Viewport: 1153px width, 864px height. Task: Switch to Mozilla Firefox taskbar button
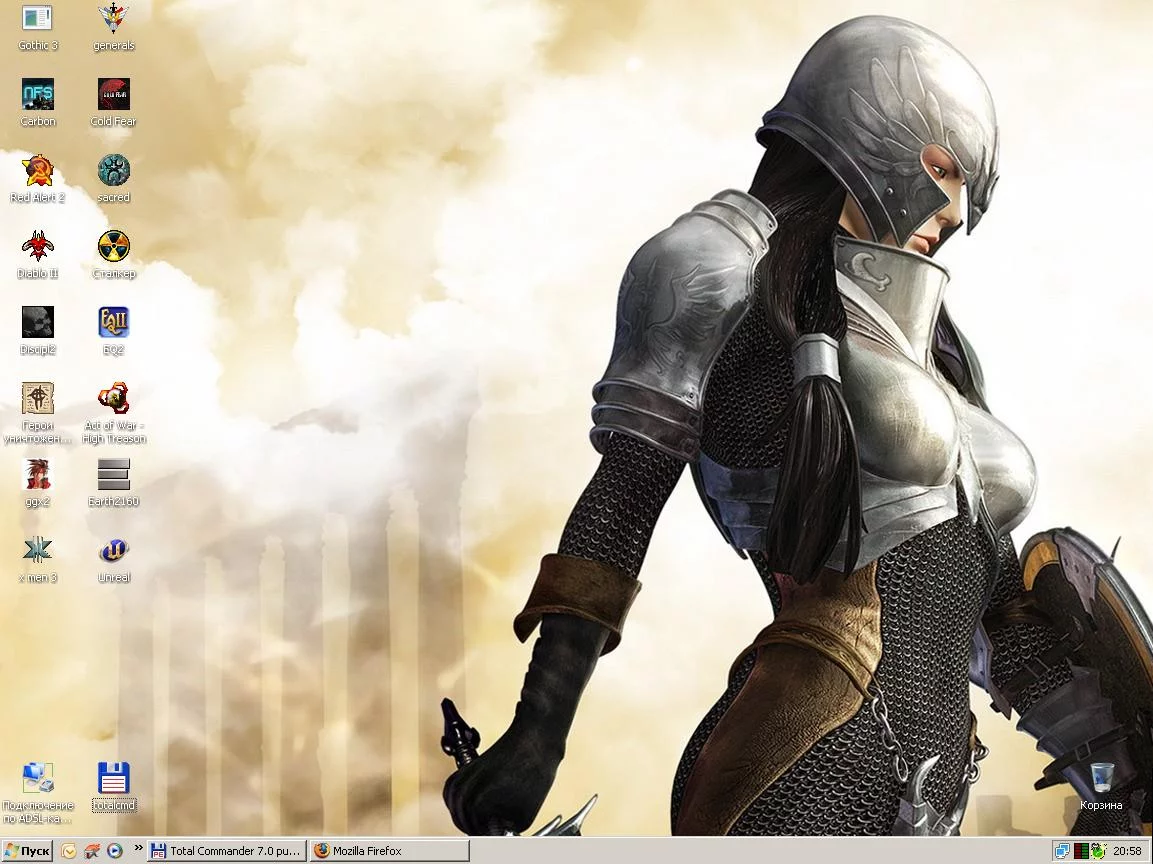click(389, 851)
